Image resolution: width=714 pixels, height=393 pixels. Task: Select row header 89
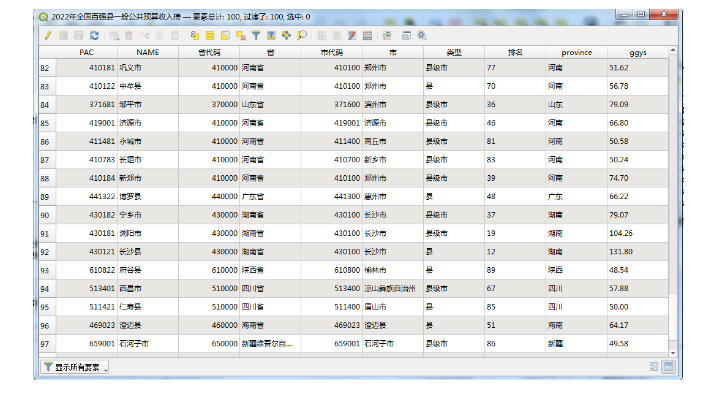click(x=47, y=197)
